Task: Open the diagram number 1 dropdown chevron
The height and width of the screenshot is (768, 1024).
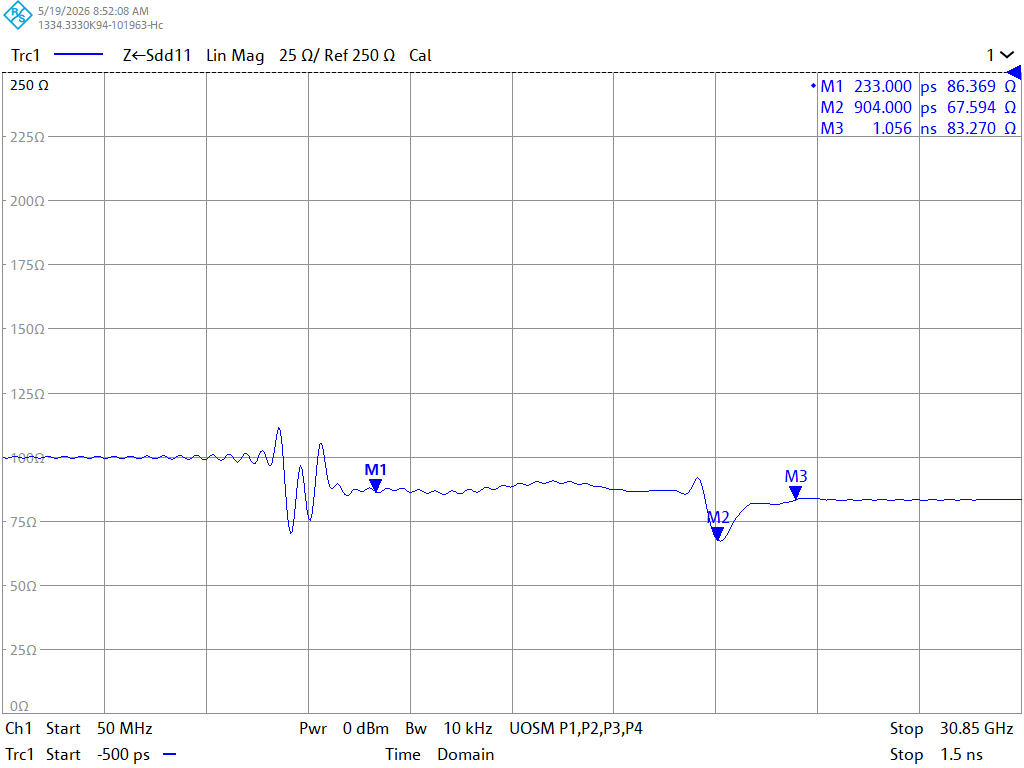Action: [1007, 56]
